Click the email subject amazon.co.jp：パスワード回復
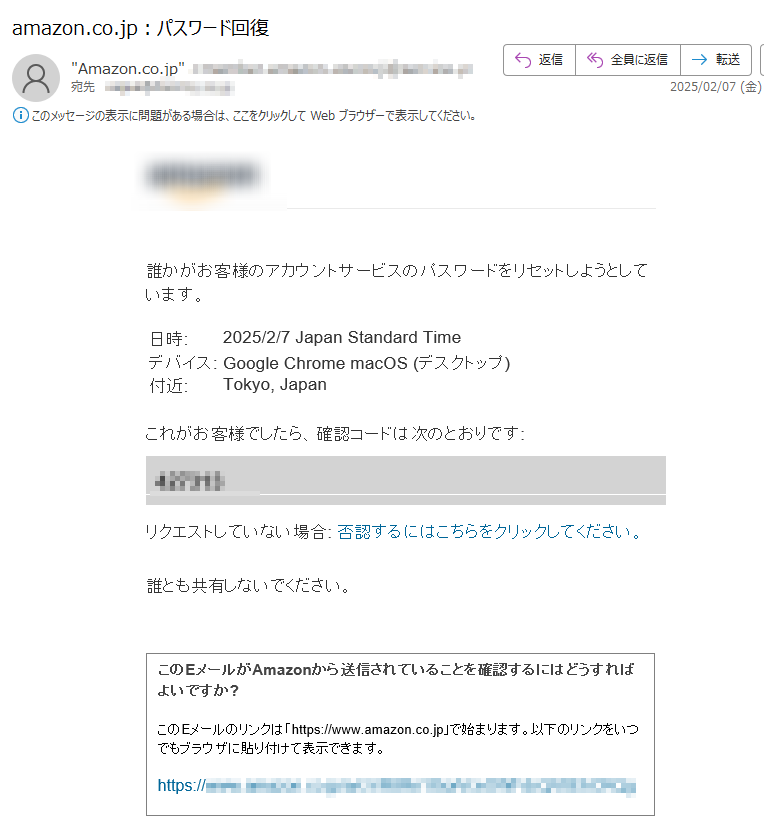This screenshot has width=764, height=823. [141, 28]
